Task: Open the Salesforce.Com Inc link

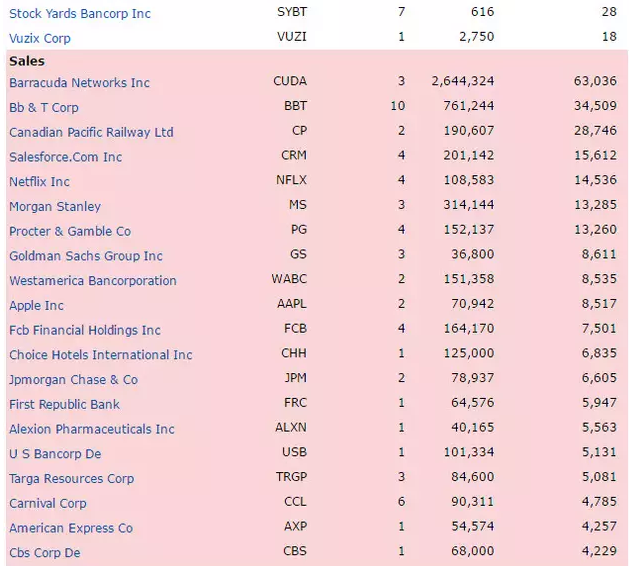Action: (x=65, y=157)
